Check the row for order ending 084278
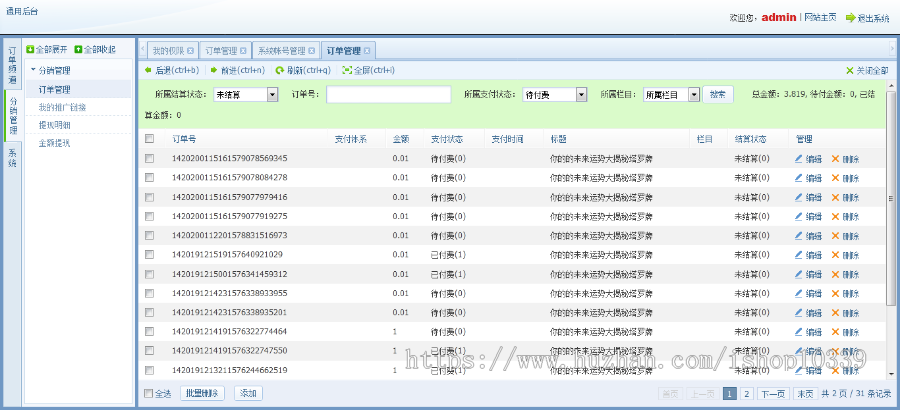The height and width of the screenshot is (410, 900). pos(150,177)
